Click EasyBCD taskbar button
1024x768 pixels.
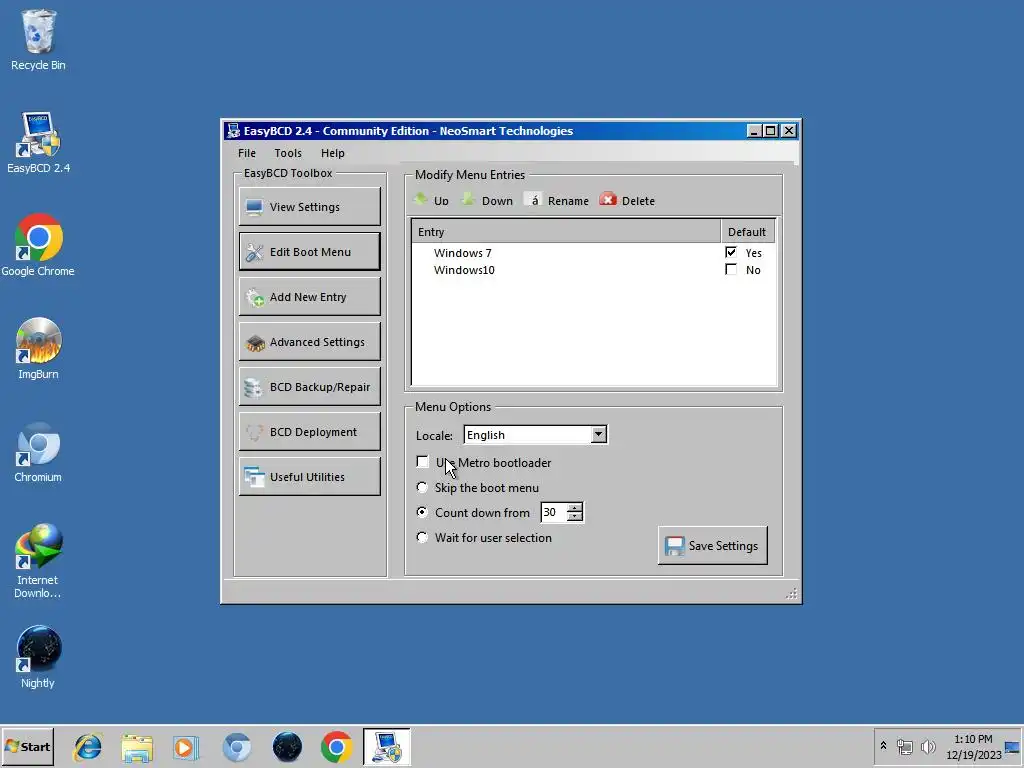click(x=387, y=747)
